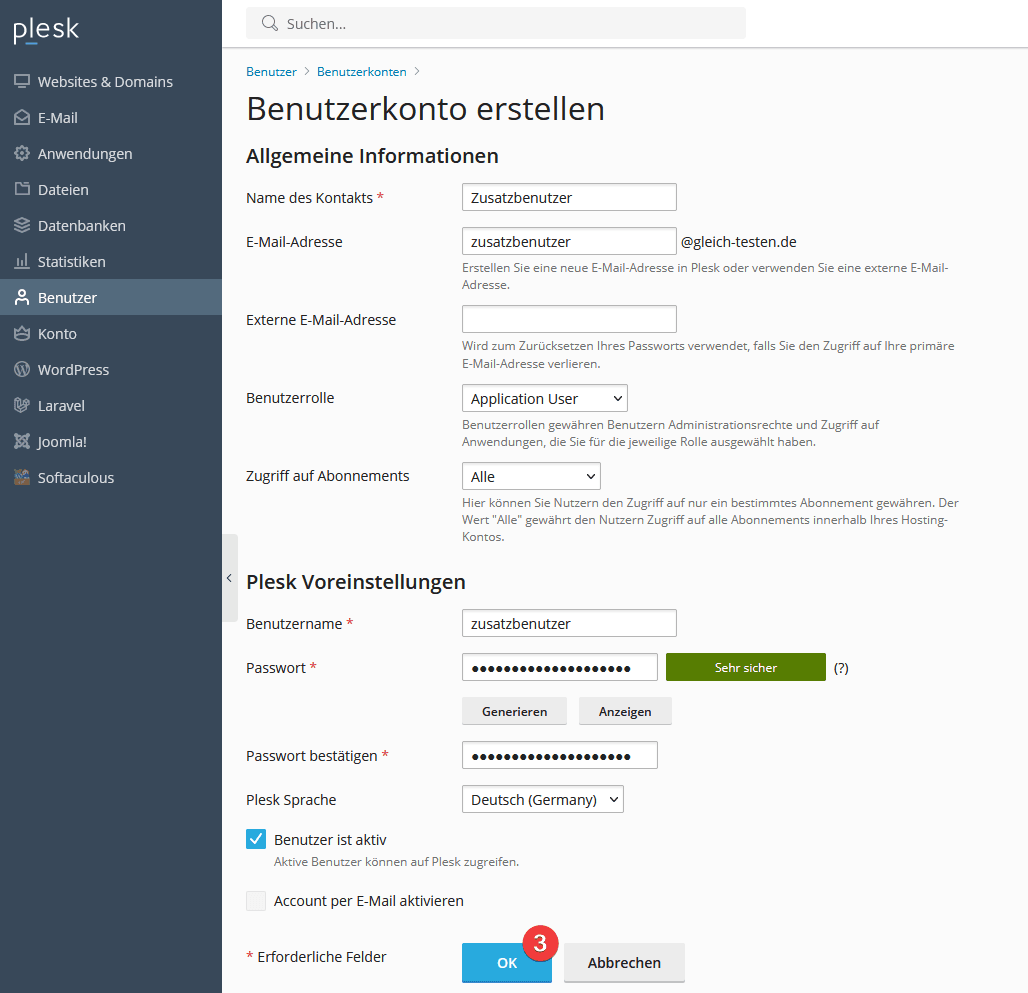Click the Anwendungen gear icon

coord(21,154)
